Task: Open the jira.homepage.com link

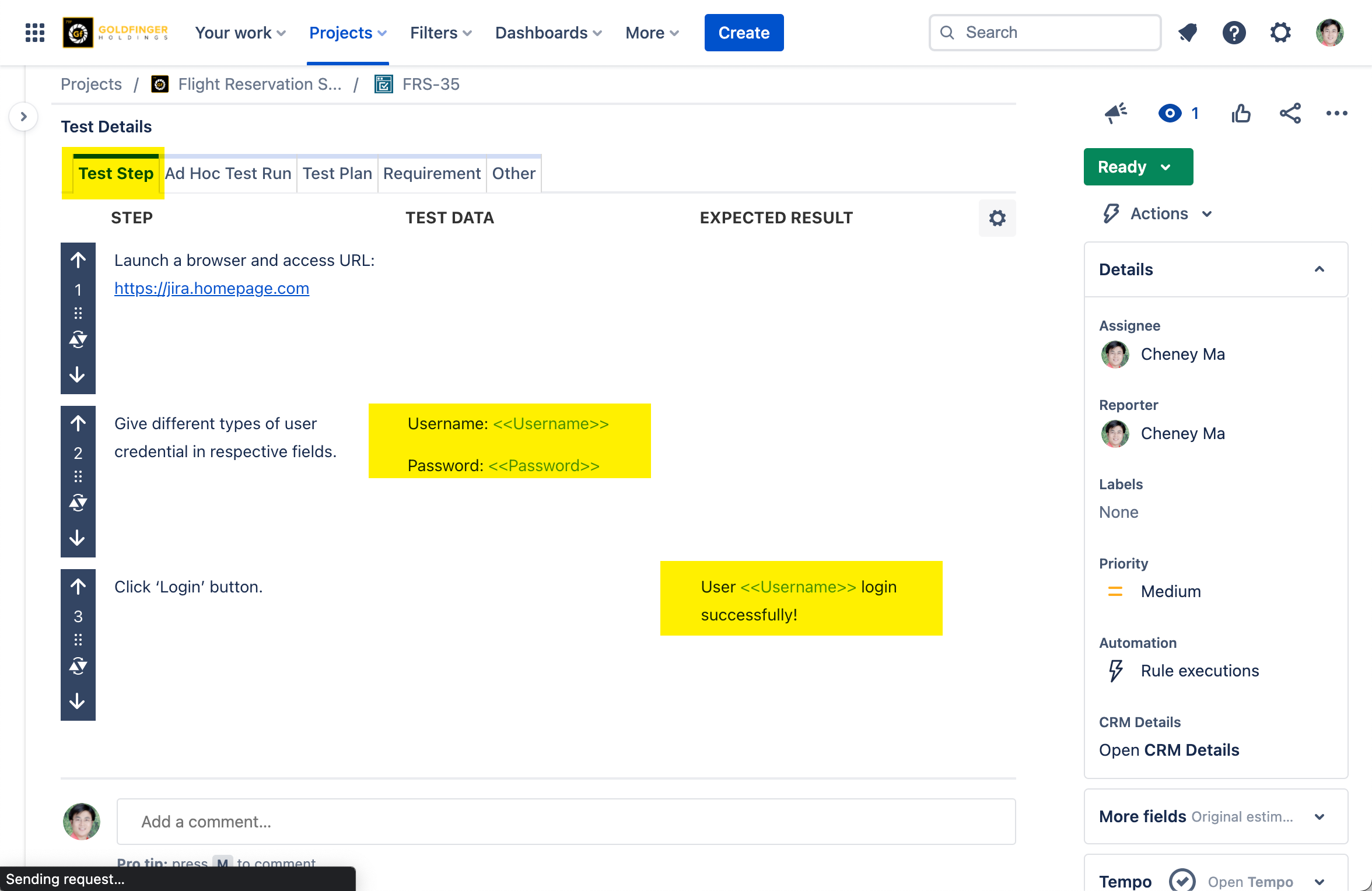Action: [212, 289]
